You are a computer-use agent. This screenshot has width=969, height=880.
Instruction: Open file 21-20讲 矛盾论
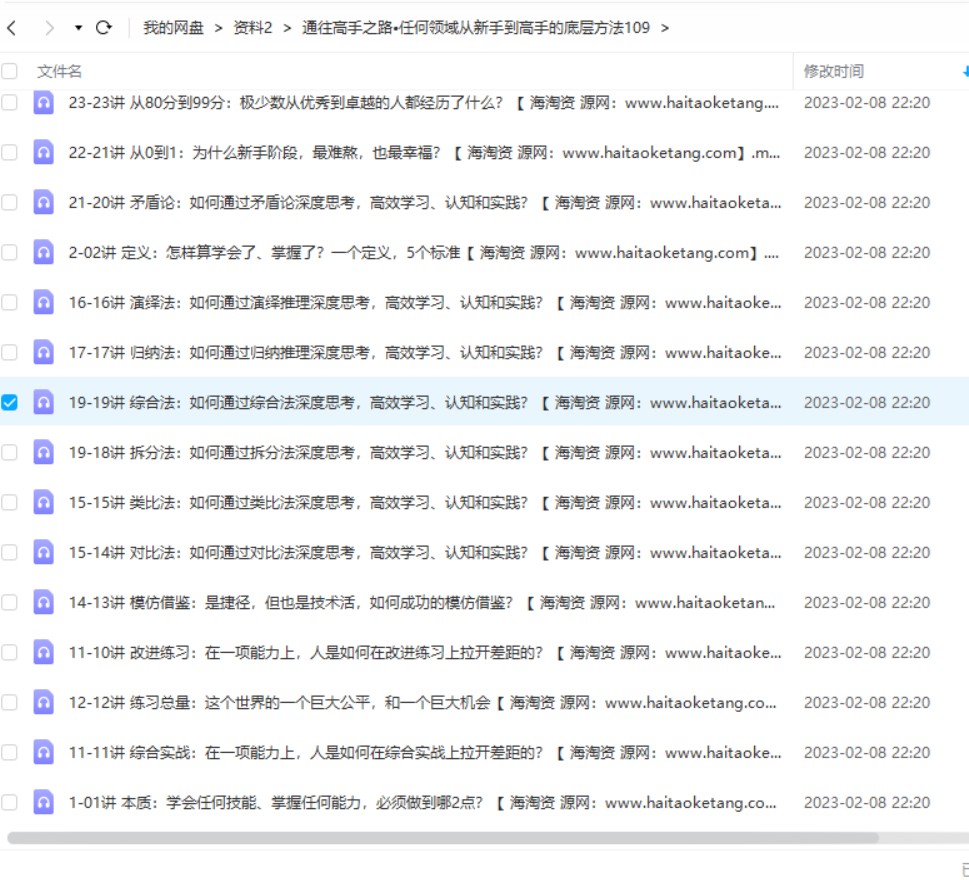[425, 202]
